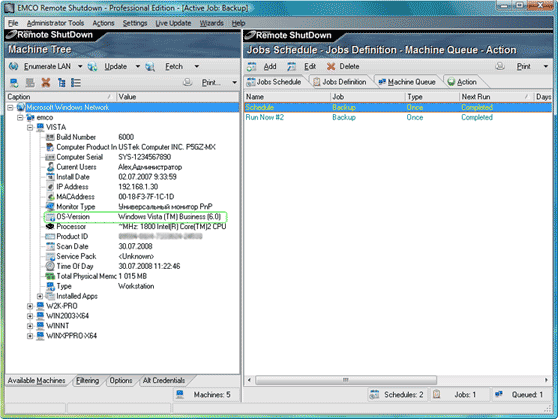This screenshot has width=558, height=419.
Task: Switch to the Filtering tab
Action: (88, 381)
